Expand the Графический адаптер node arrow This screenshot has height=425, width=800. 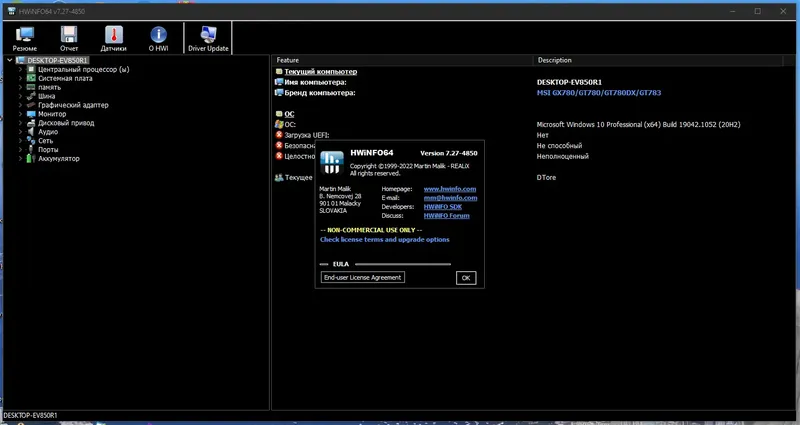(20, 105)
